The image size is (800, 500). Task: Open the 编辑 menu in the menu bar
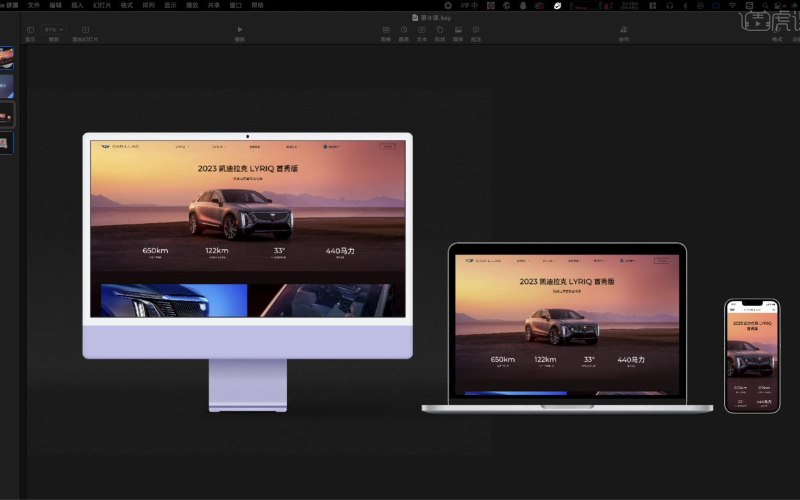click(56, 5)
